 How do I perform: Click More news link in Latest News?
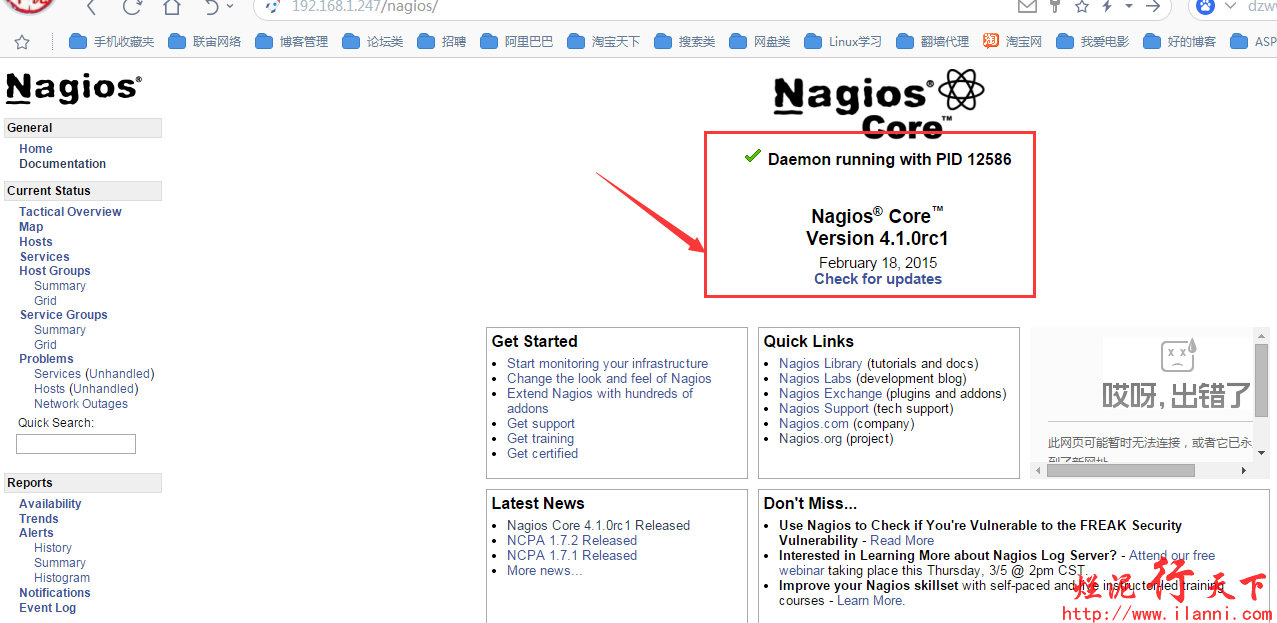[544, 571]
